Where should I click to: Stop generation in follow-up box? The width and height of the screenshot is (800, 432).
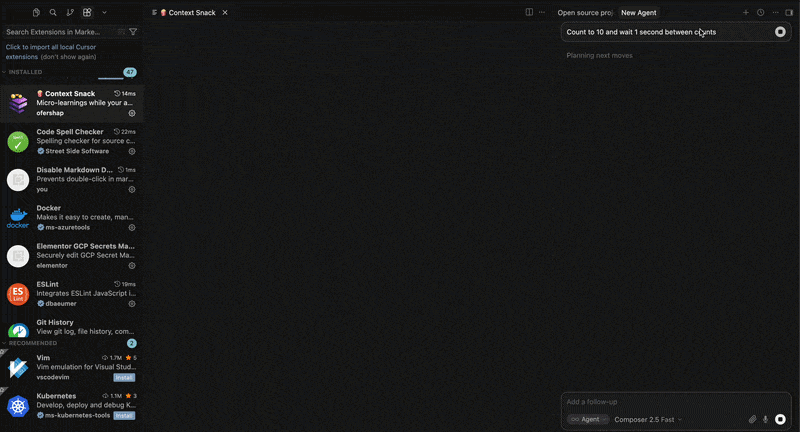tap(780, 419)
